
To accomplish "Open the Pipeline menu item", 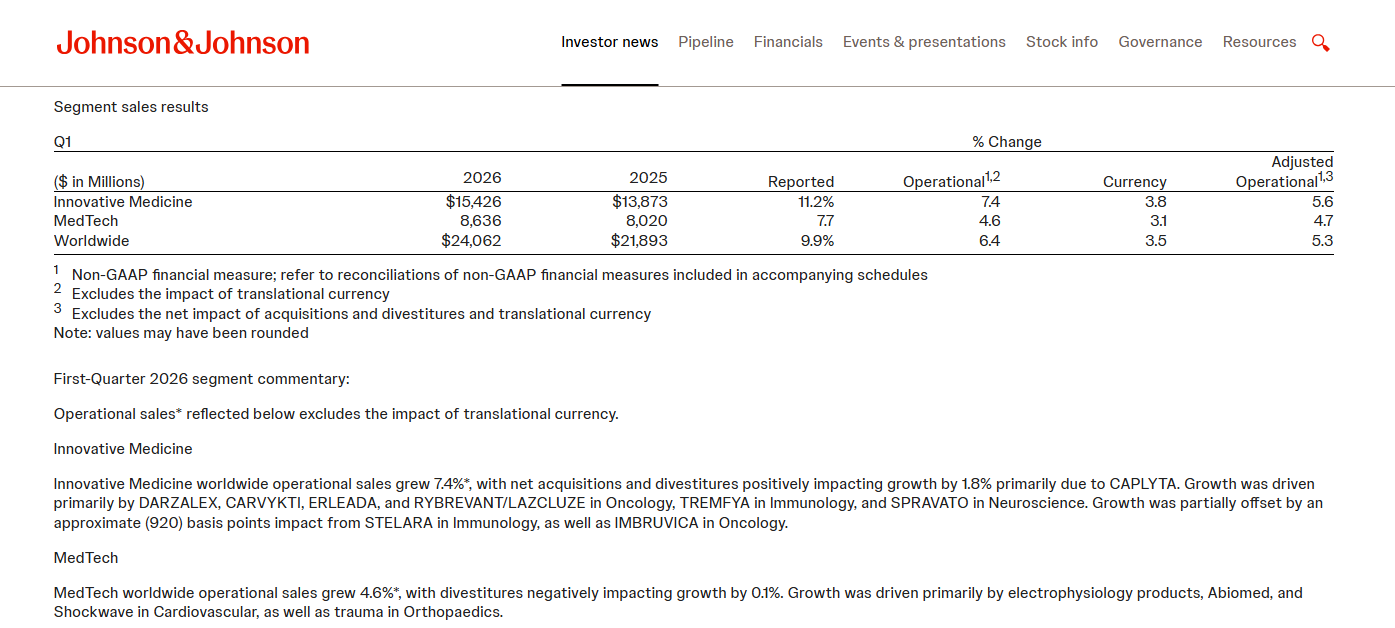I will click(706, 42).
